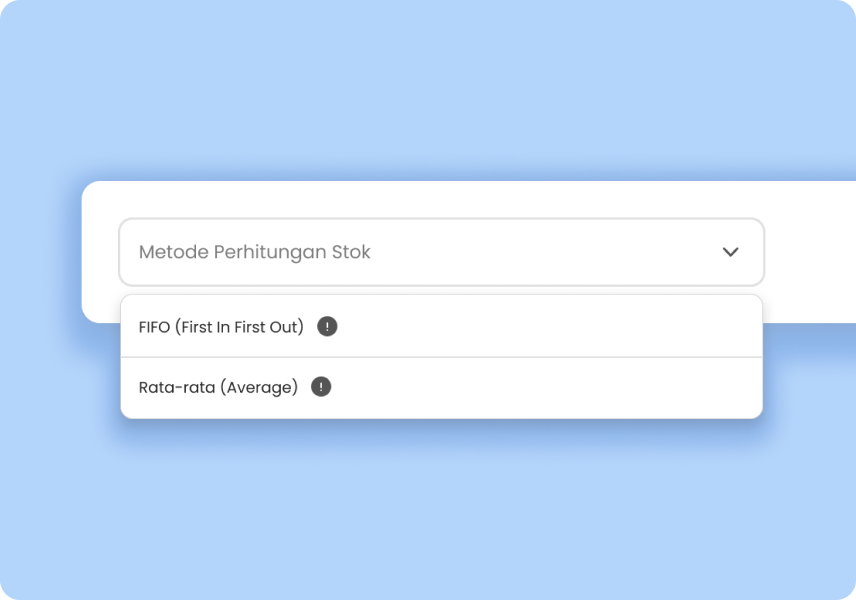The width and height of the screenshot is (856, 600).
Task: Open the Metode Perhitungan Stok dropdown field
Action: point(441,252)
